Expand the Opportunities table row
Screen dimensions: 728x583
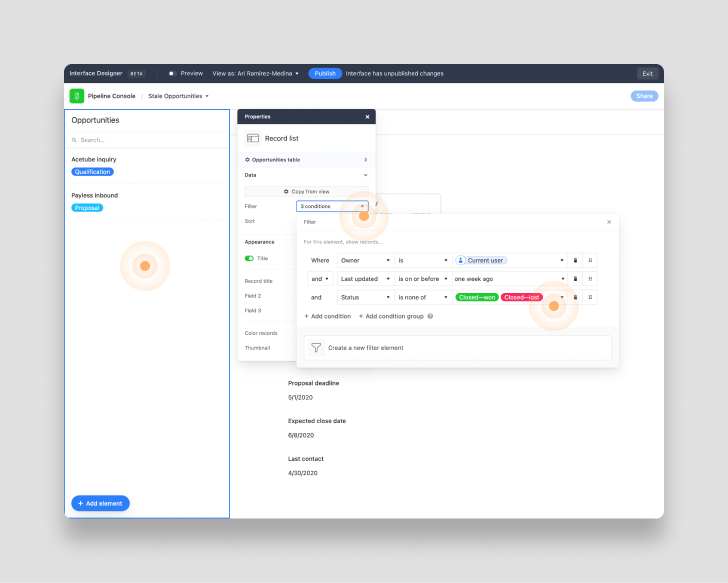[306, 160]
